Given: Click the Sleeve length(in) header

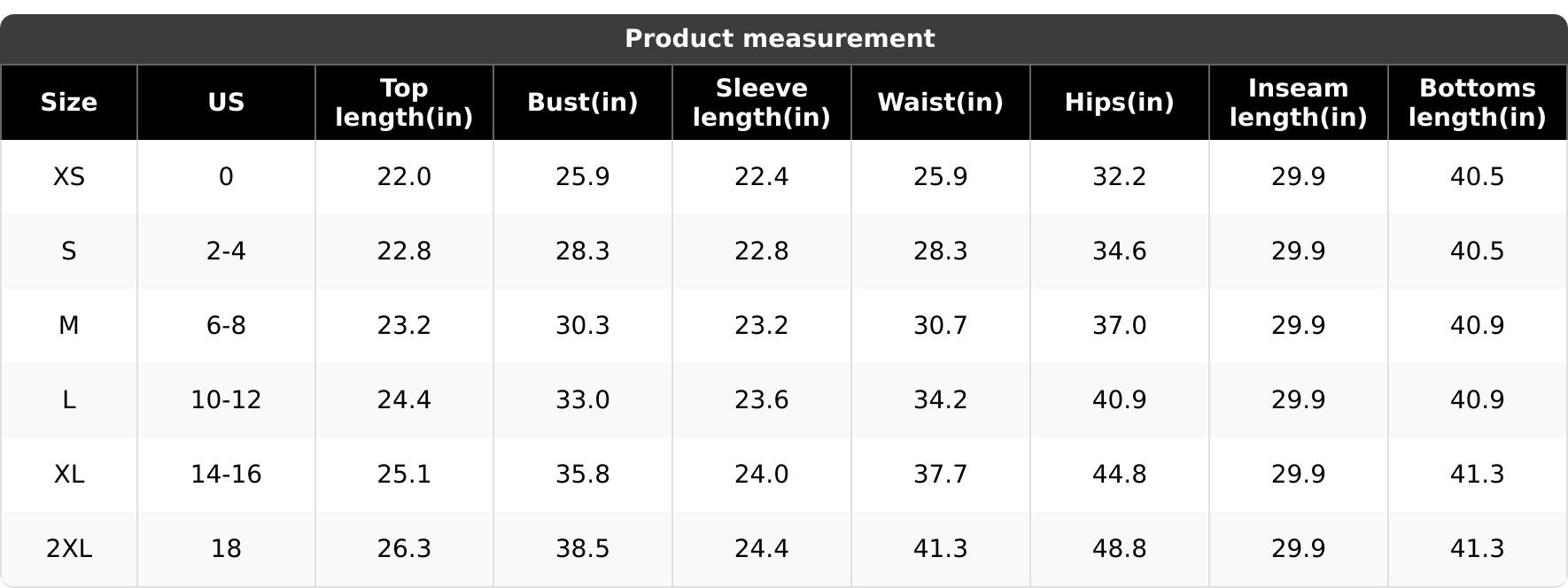Looking at the screenshot, I should [x=761, y=103].
